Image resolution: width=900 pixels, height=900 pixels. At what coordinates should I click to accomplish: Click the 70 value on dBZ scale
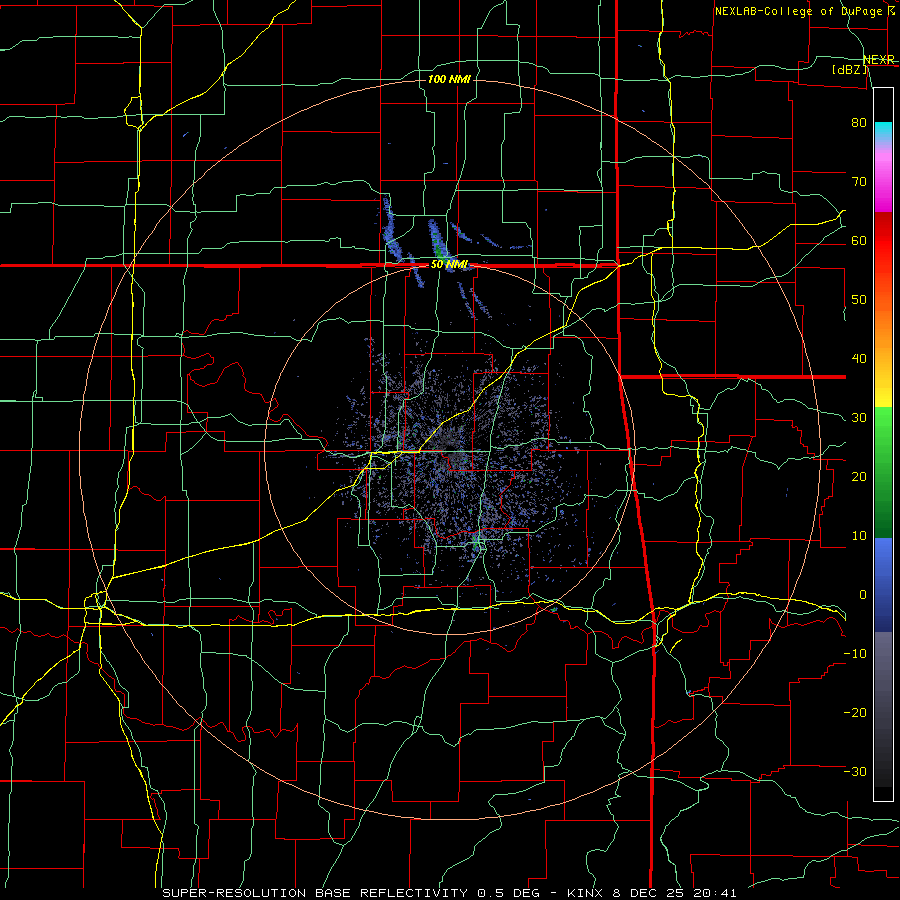pyautogui.click(x=859, y=181)
